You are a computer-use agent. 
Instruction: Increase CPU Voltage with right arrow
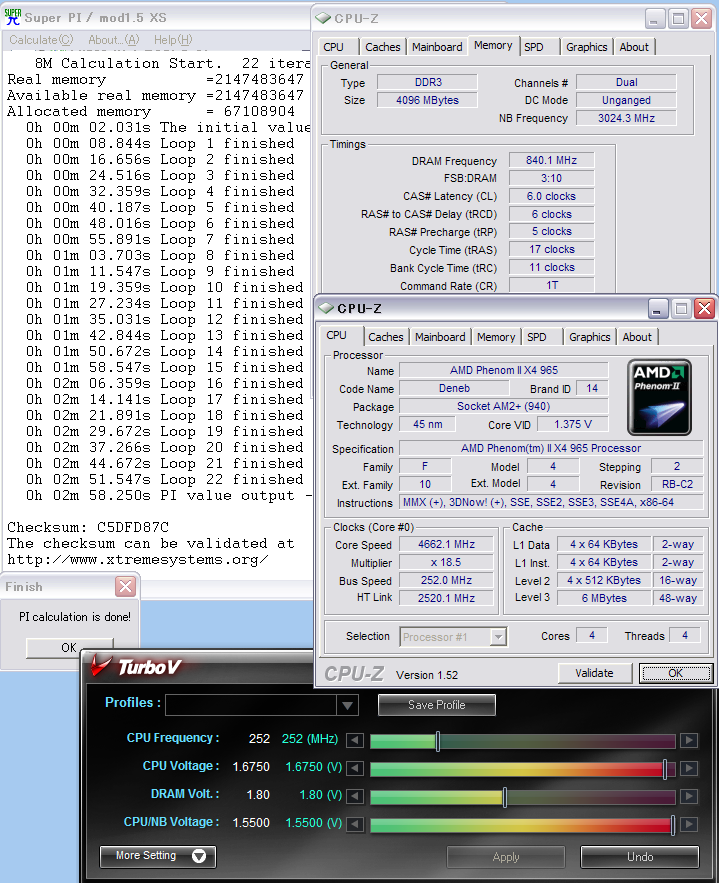coord(689,768)
